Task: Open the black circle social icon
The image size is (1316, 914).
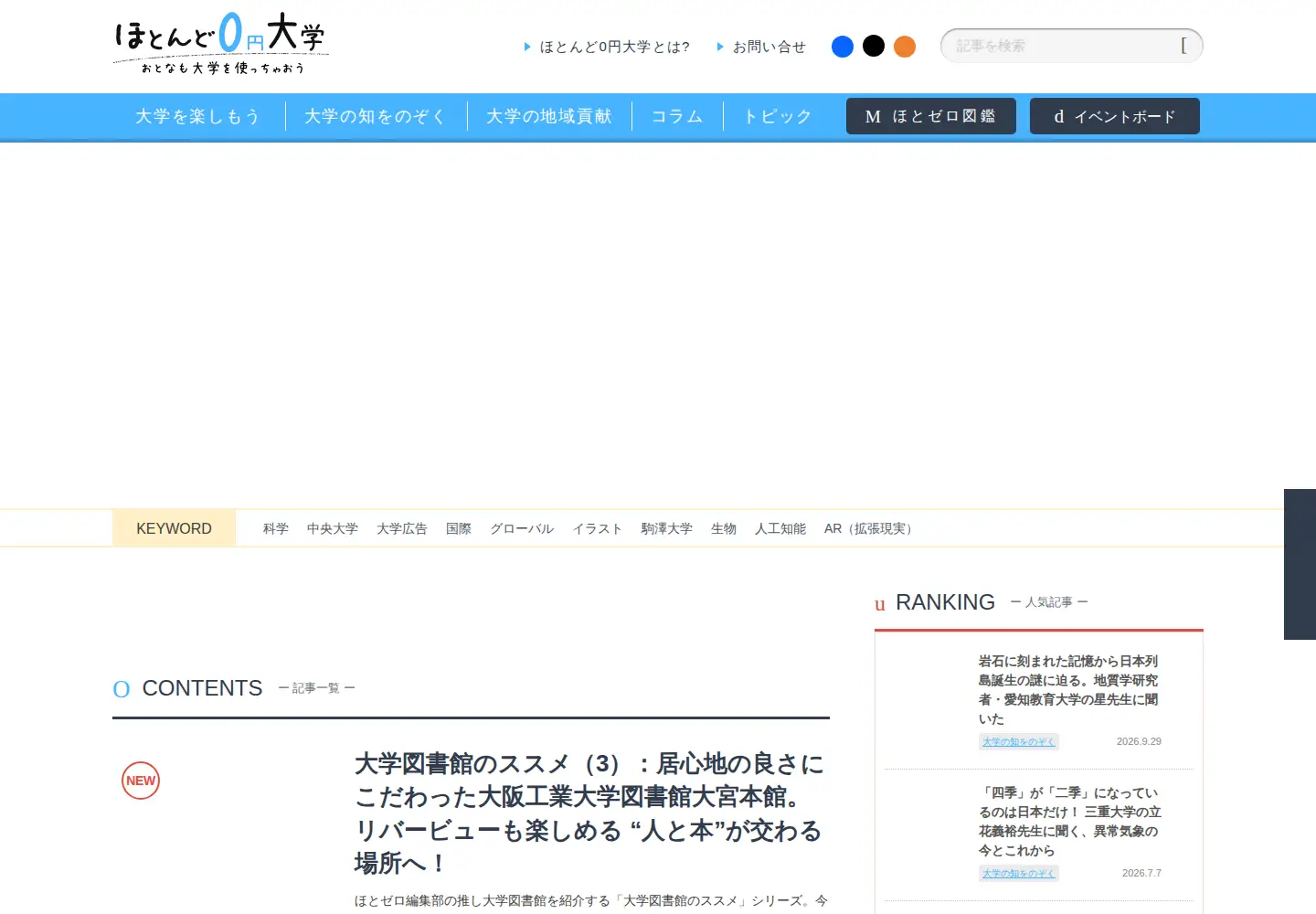Action: (x=874, y=47)
